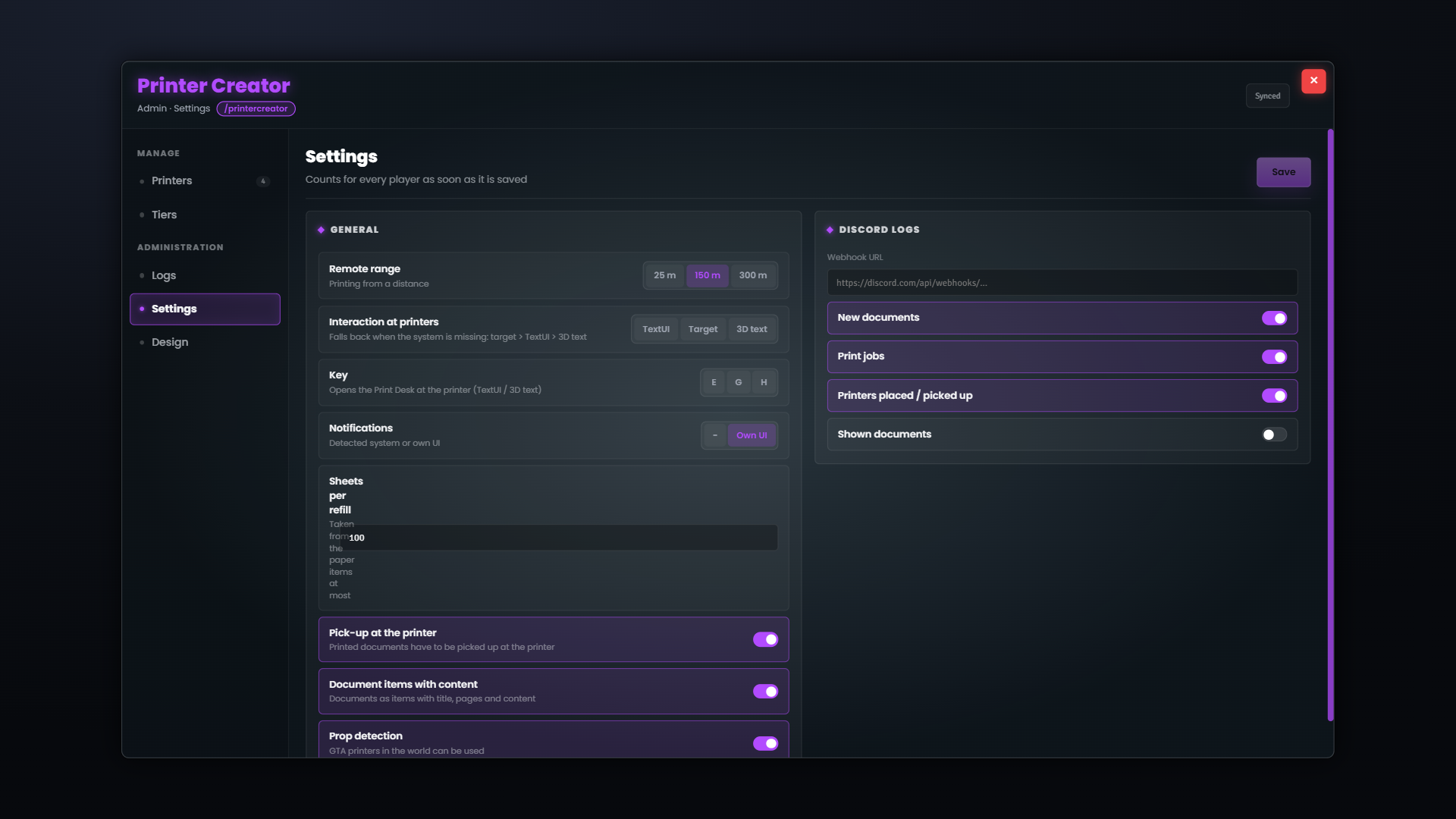
Task: Set remote range to 150 m
Action: pyautogui.click(x=708, y=275)
